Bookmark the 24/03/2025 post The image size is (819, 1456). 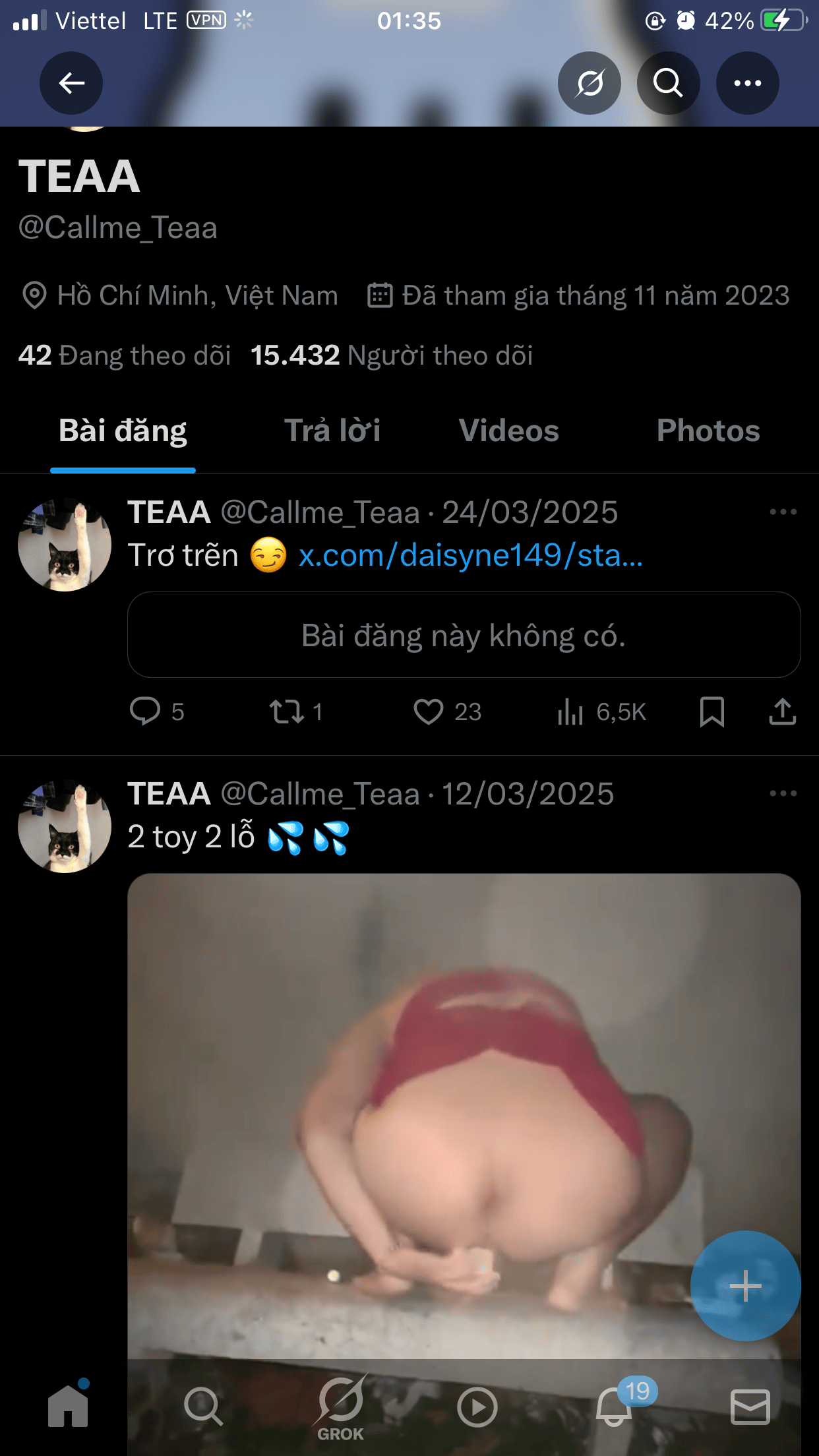[712, 712]
